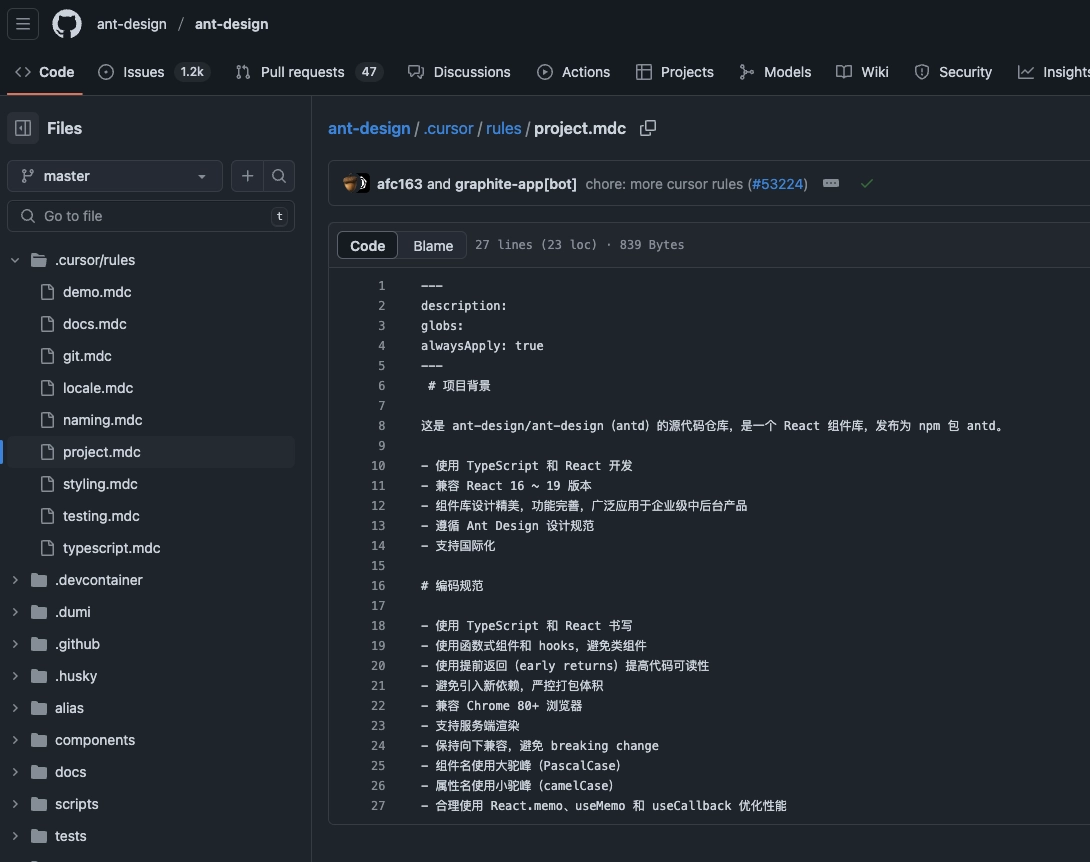
Task: Switch to Blame view
Action: pos(433,245)
